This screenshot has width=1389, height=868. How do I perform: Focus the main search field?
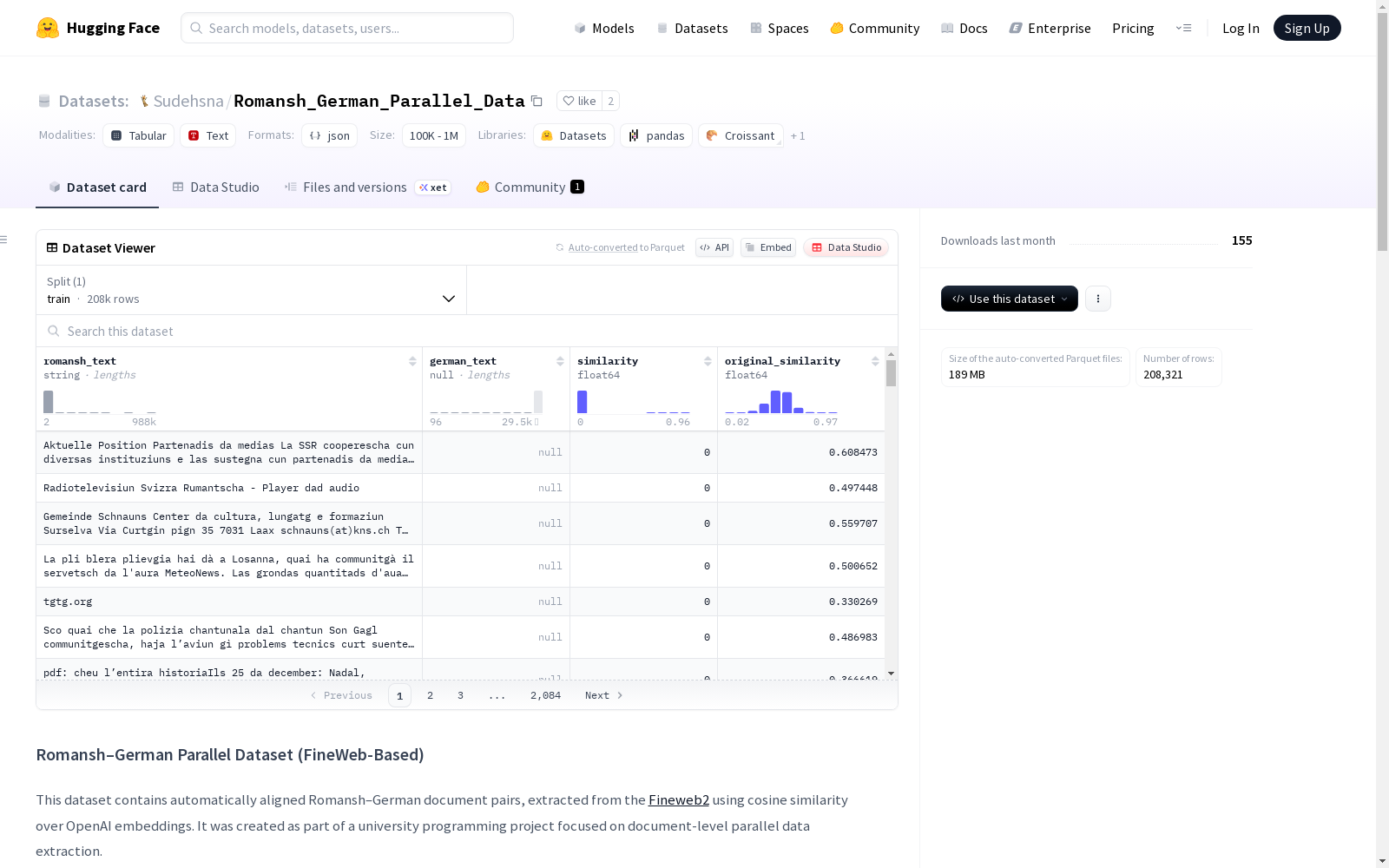pyautogui.click(x=347, y=28)
